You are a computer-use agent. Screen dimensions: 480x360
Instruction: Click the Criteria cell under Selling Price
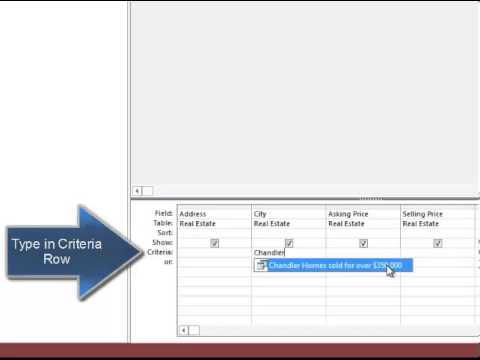tap(438, 253)
